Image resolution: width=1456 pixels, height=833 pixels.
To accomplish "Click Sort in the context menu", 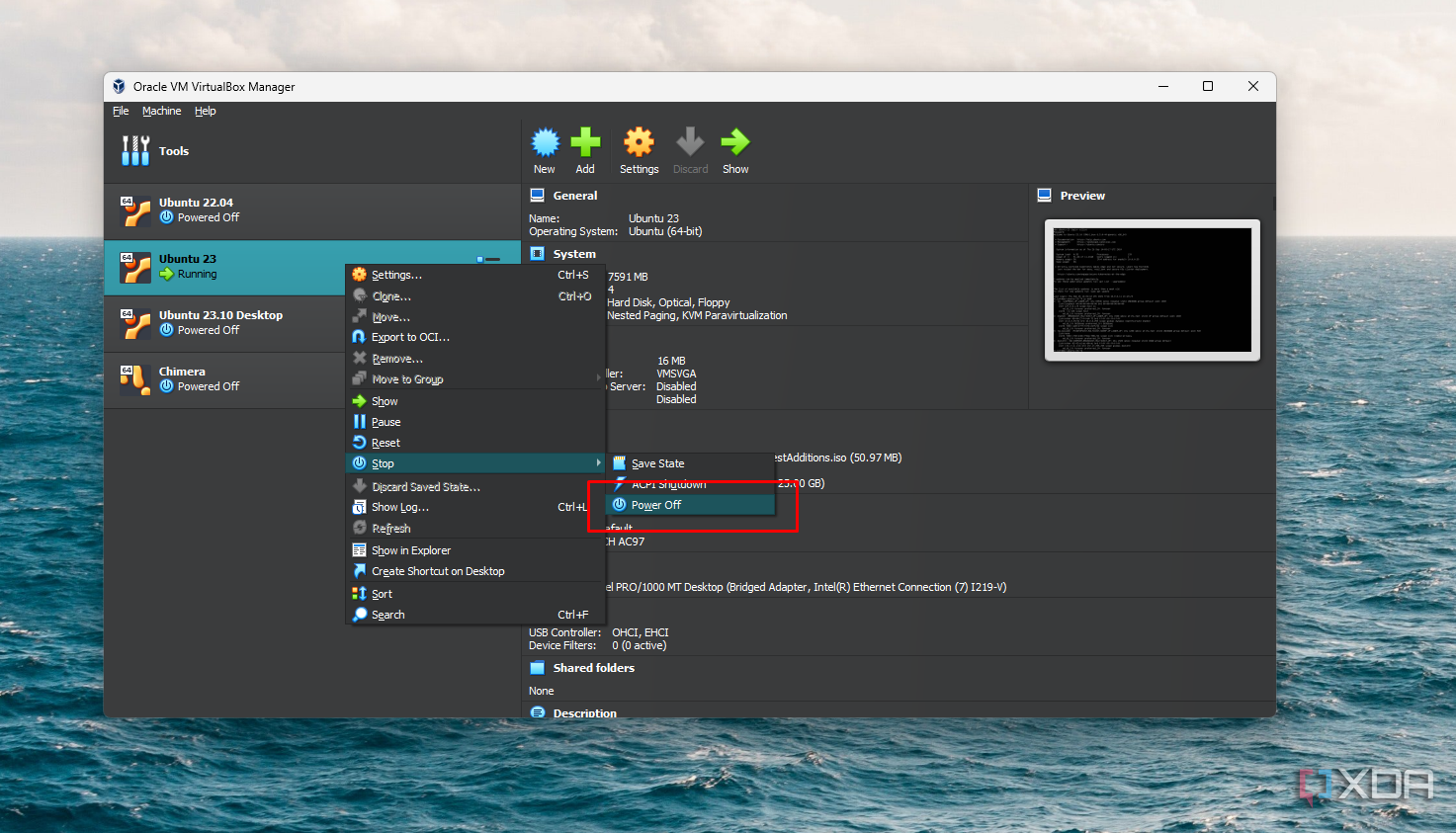I will point(474,594).
